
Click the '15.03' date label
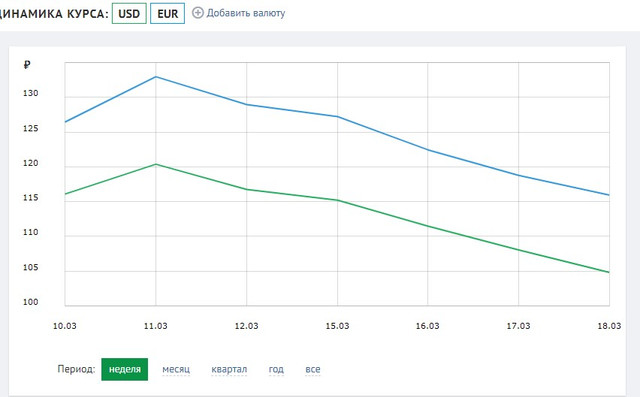(337, 326)
